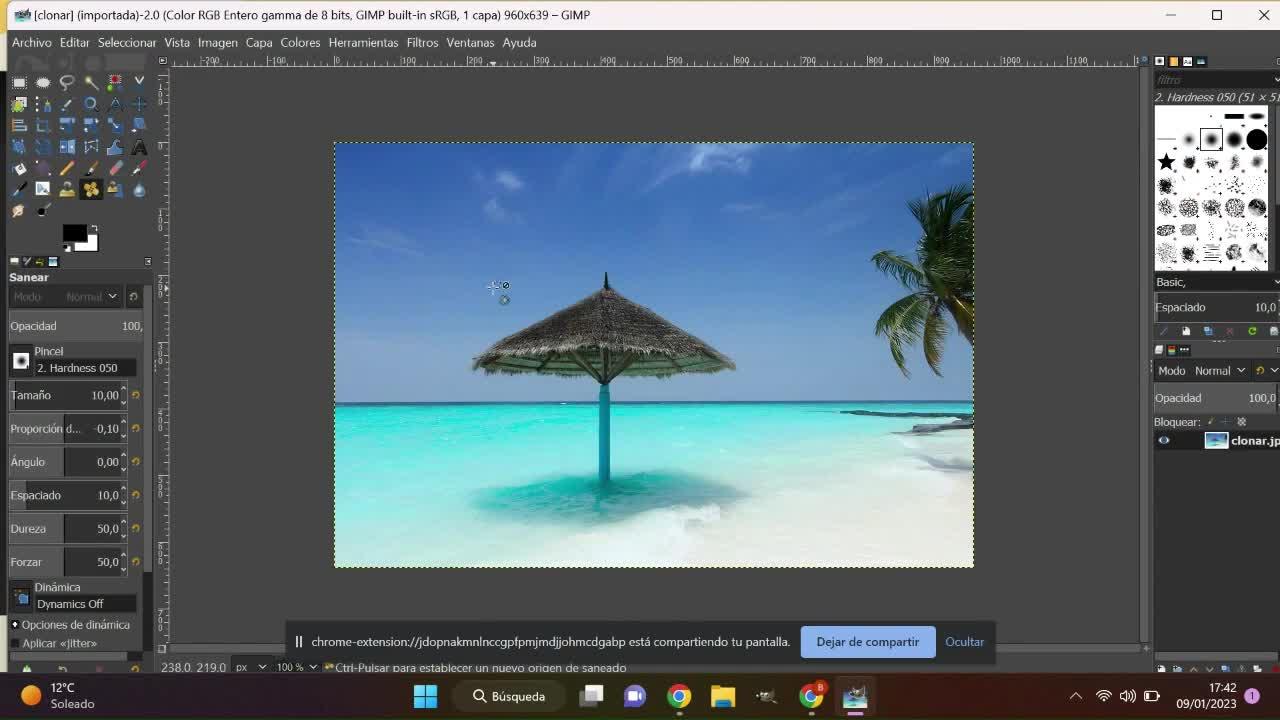Open the Imagen menu

(x=218, y=42)
